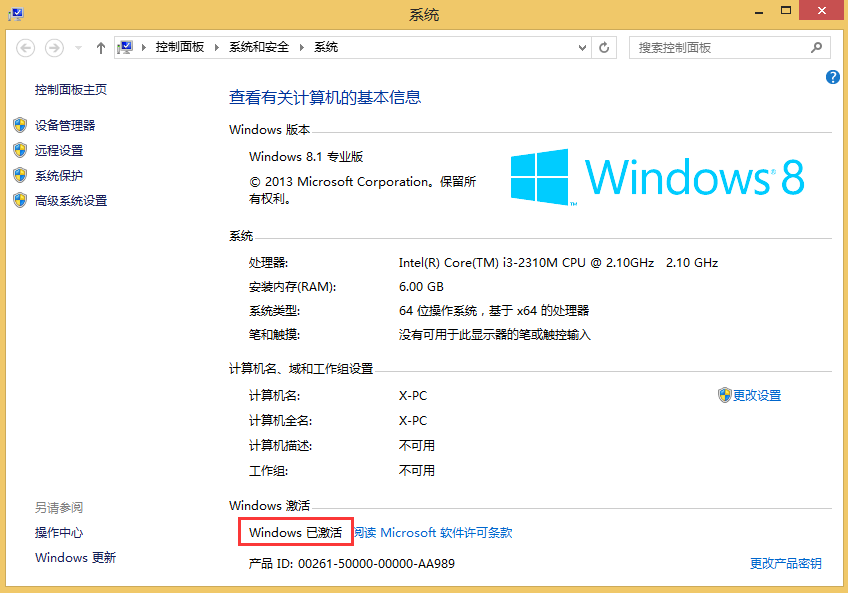Click the system icon in title bar
This screenshot has width=848, height=593.
pos(16,14)
